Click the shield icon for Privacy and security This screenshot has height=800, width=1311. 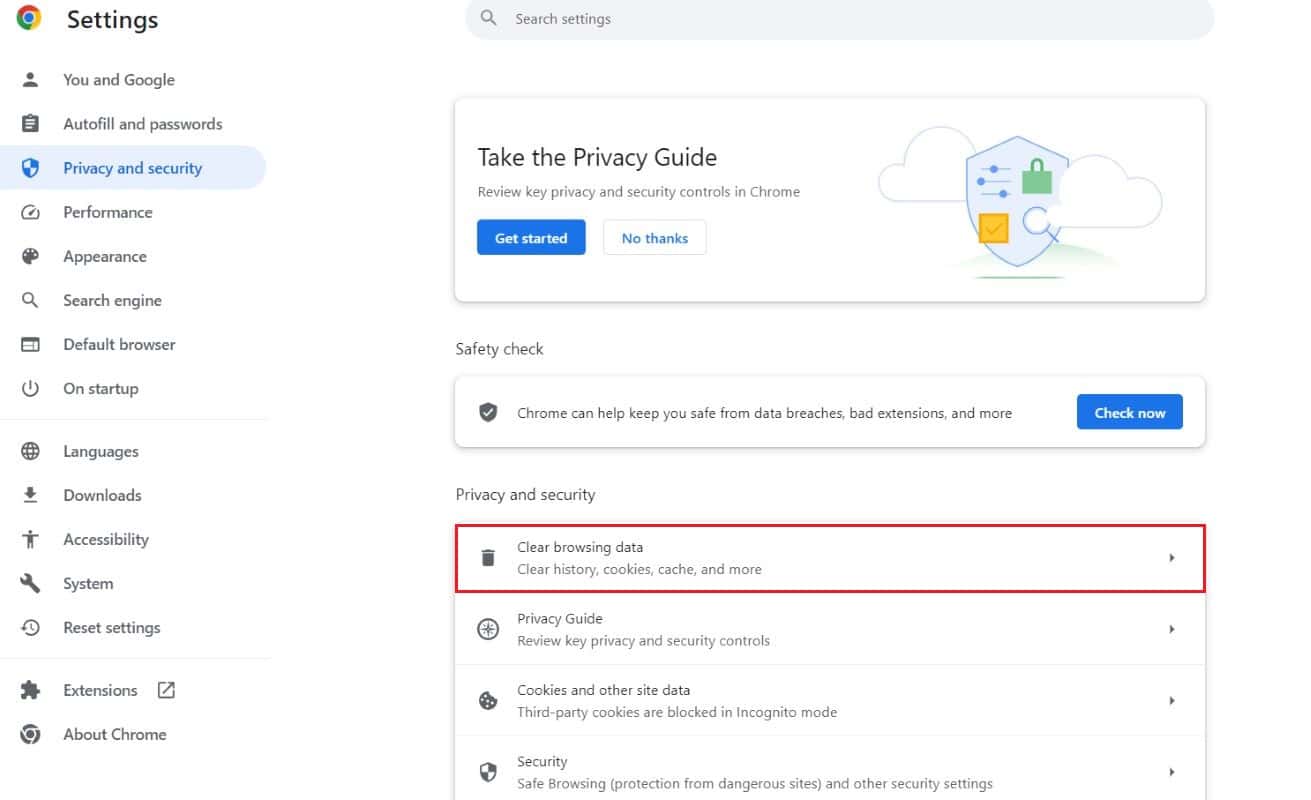point(30,168)
